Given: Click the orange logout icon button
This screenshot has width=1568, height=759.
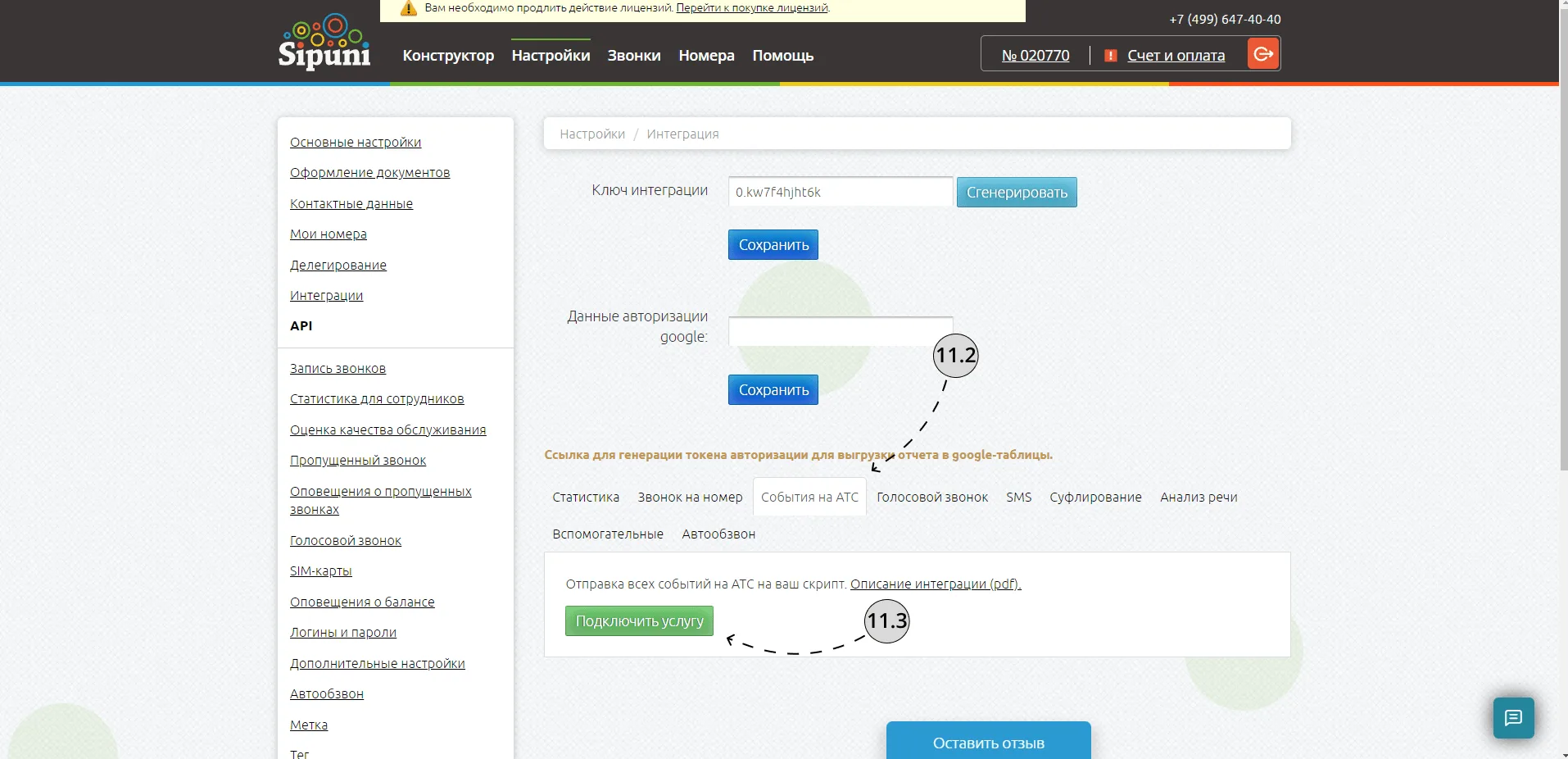Looking at the screenshot, I should (1263, 54).
